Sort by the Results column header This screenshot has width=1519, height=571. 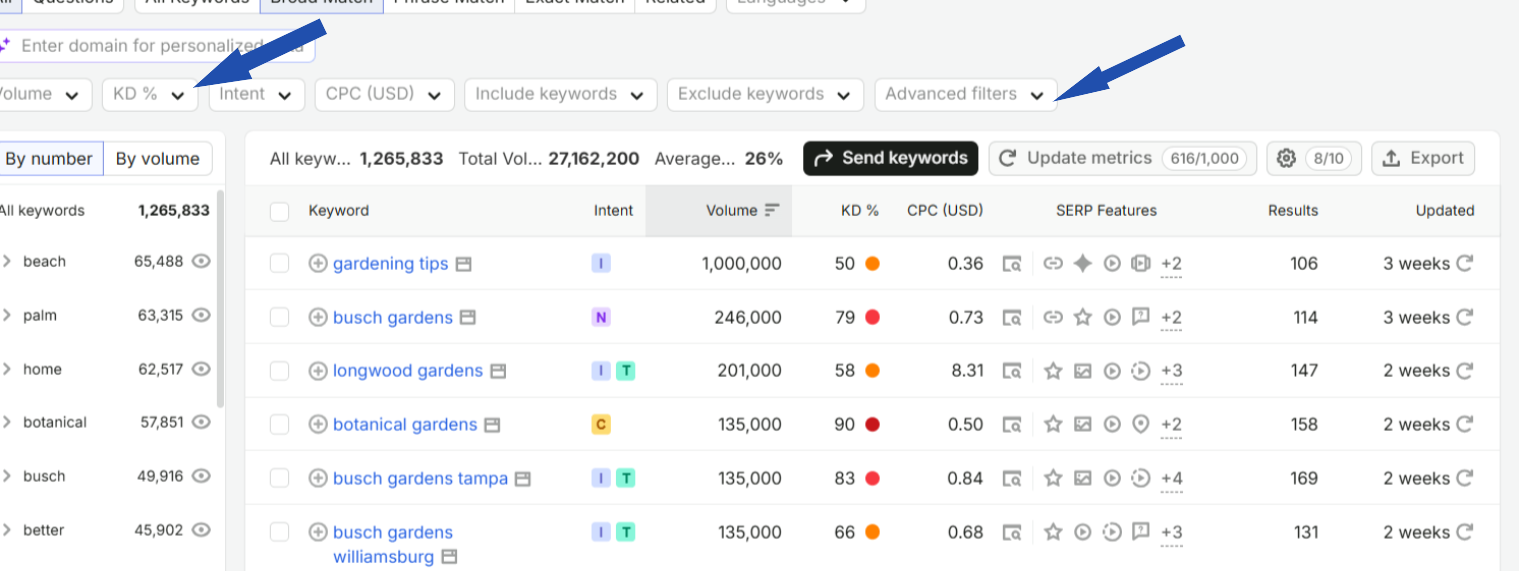point(1293,211)
